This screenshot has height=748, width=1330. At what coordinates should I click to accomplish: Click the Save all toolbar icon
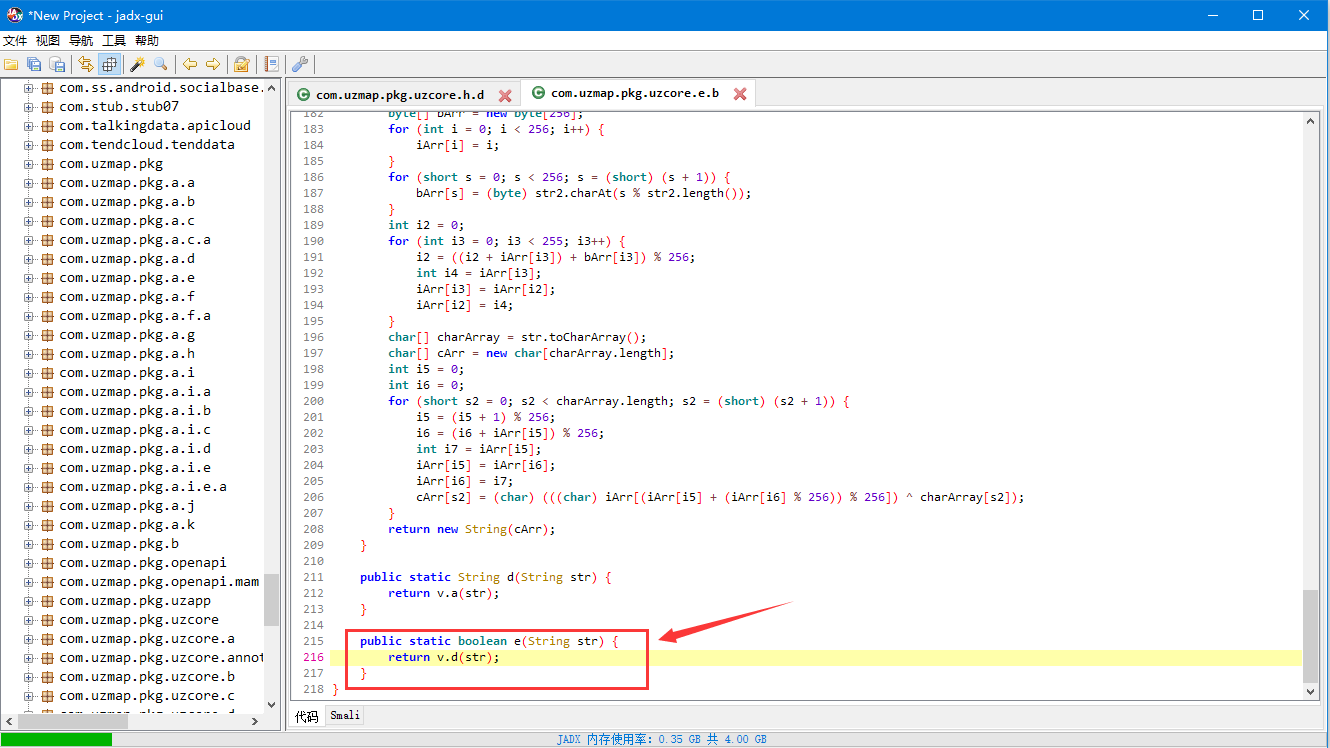[x=34, y=64]
